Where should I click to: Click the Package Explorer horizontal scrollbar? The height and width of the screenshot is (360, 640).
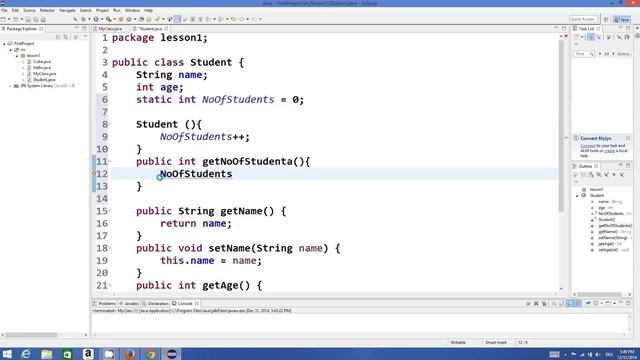coord(31,335)
